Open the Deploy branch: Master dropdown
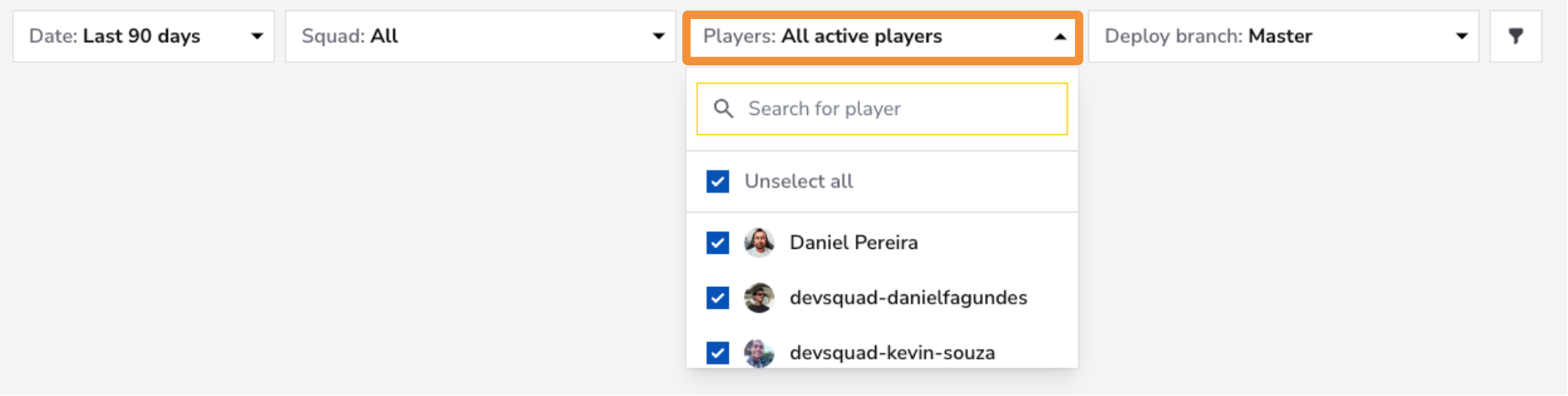 pyautogui.click(x=1284, y=36)
